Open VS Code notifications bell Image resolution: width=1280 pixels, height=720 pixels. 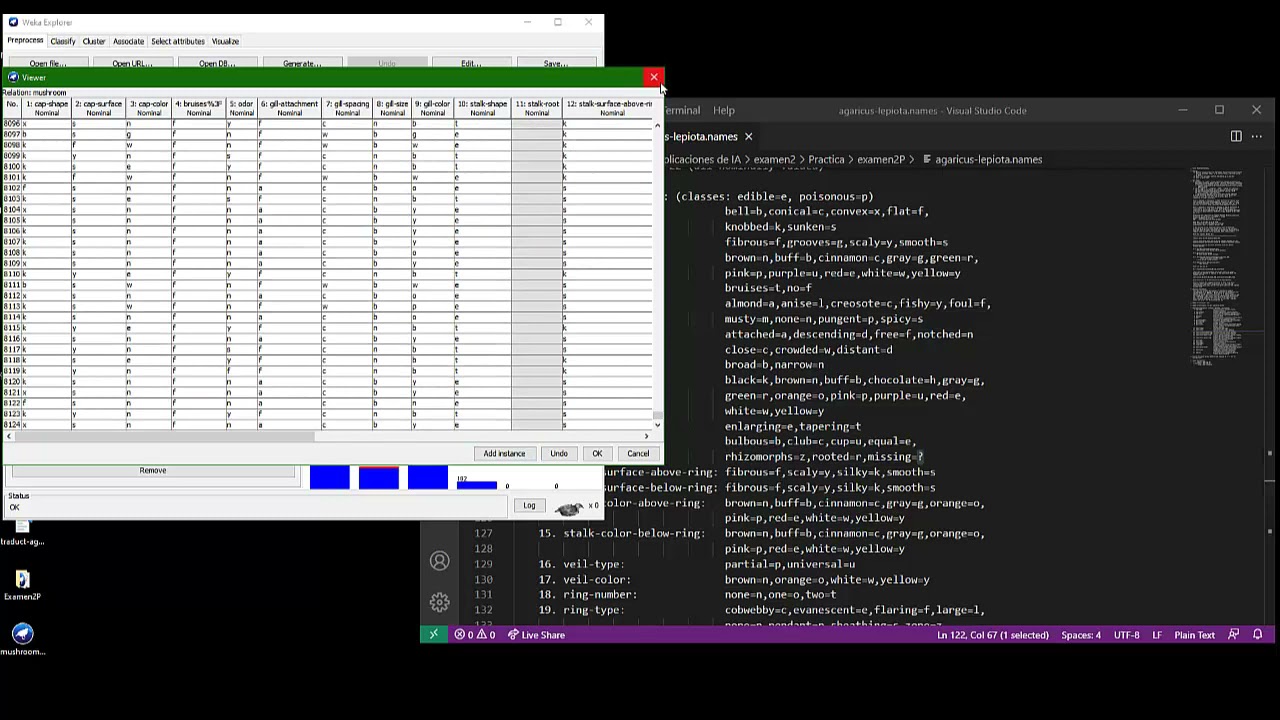point(1258,635)
